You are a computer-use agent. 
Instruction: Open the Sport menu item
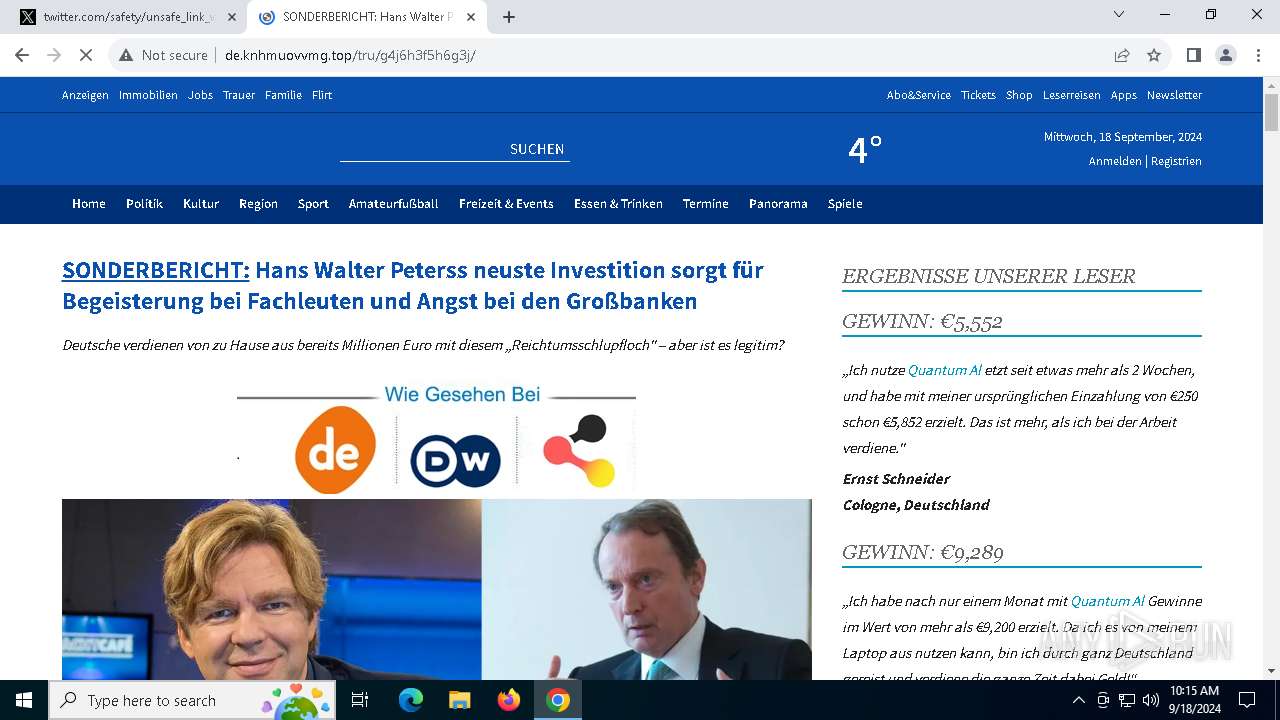[313, 203]
